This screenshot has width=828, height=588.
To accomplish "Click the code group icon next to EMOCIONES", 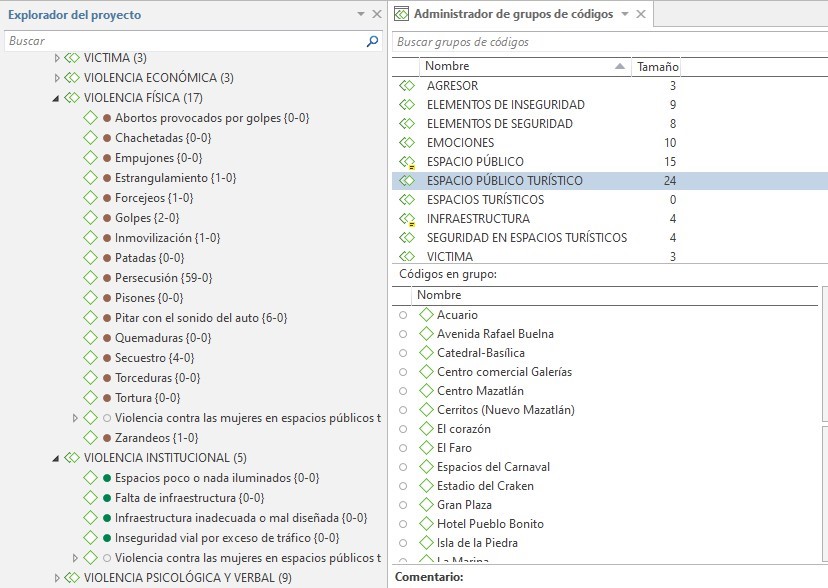I will [406, 142].
